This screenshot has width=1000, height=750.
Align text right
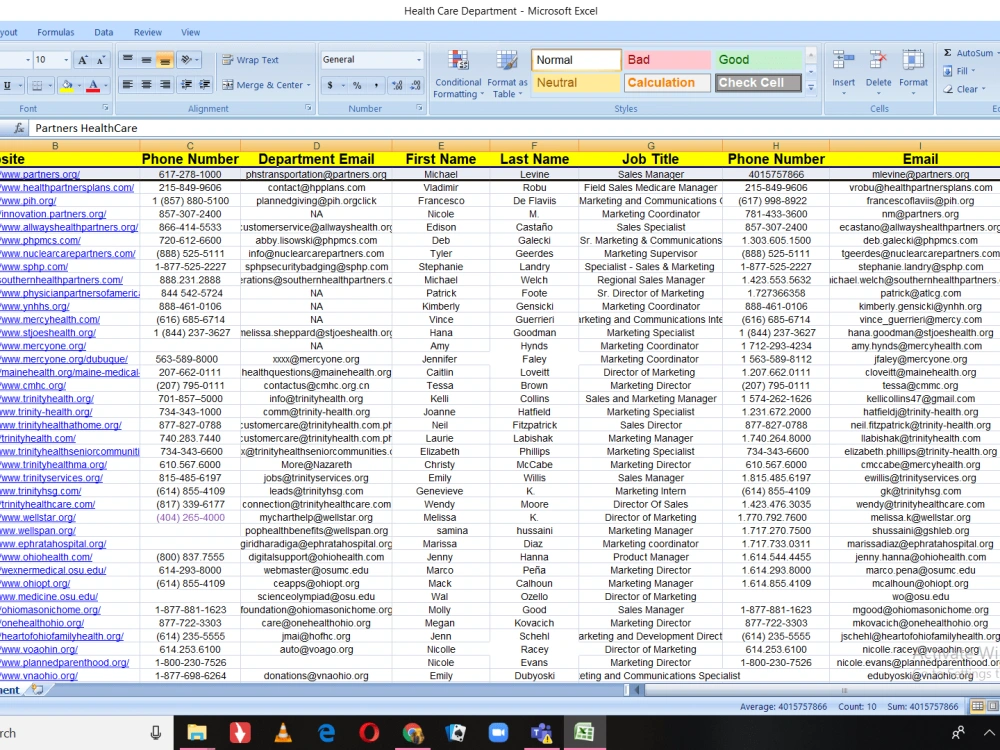pyautogui.click(x=165, y=84)
